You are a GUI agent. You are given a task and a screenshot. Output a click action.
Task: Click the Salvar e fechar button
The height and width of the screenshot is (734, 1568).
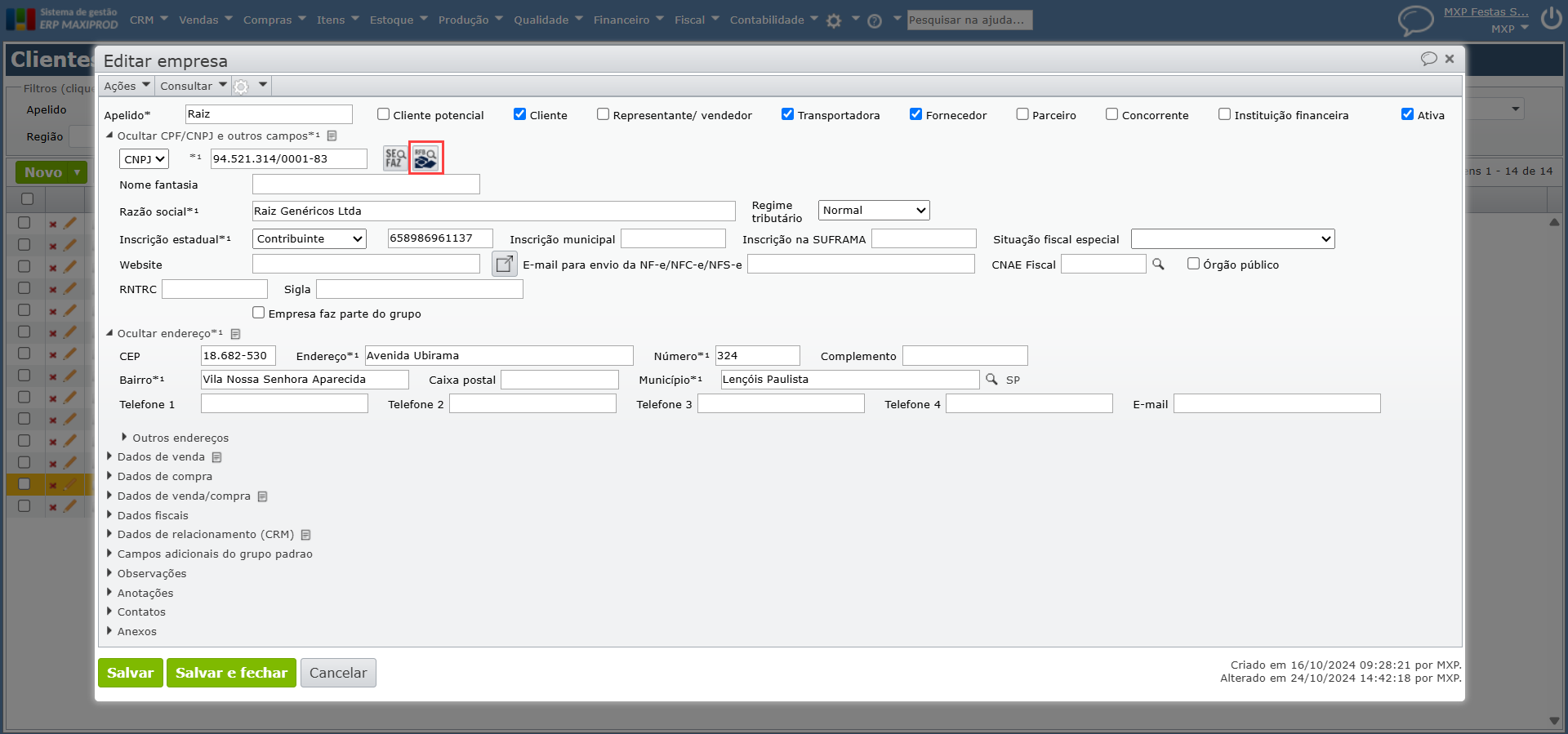click(x=231, y=673)
